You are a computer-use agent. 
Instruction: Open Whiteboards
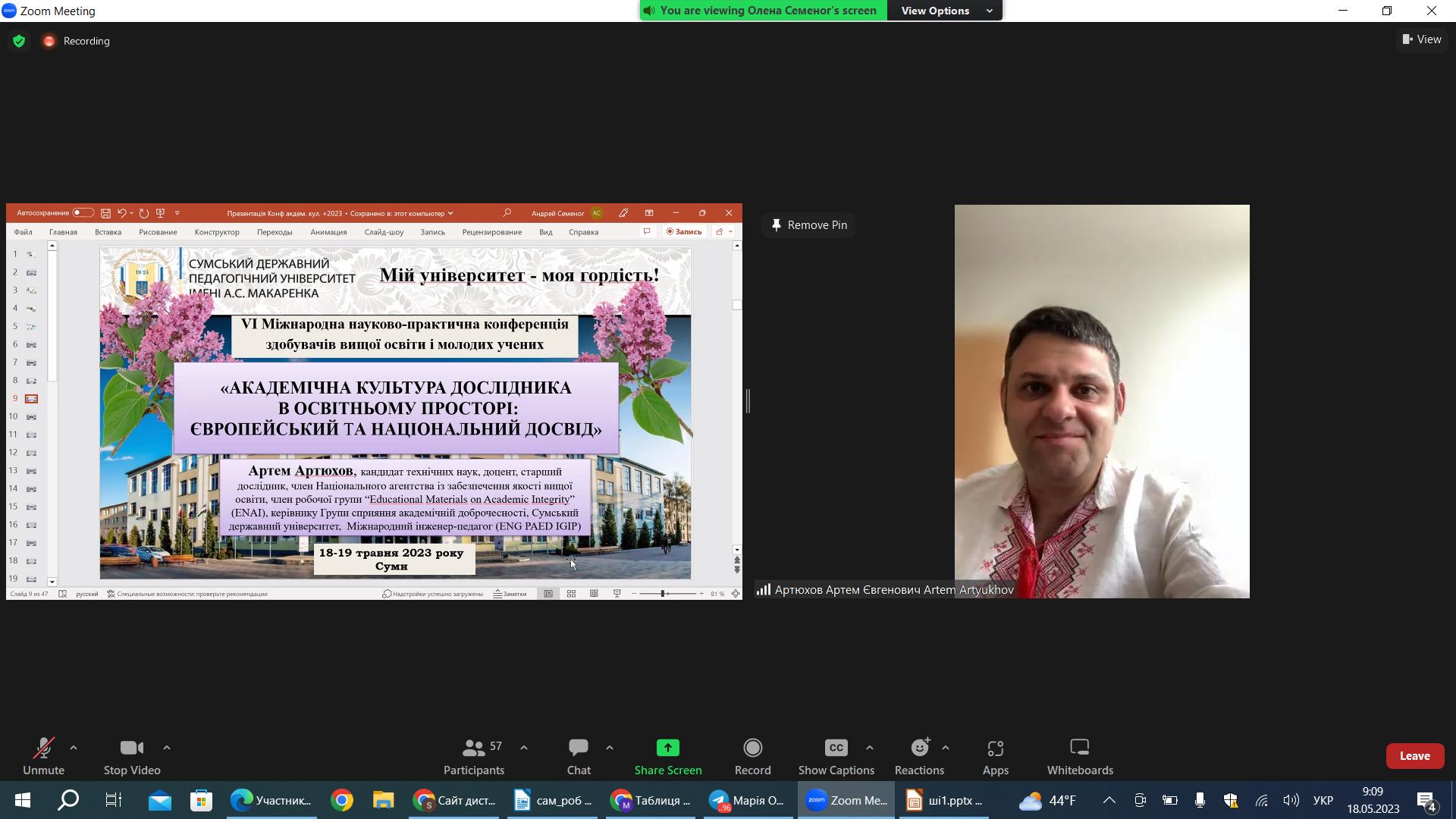pyautogui.click(x=1079, y=748)
